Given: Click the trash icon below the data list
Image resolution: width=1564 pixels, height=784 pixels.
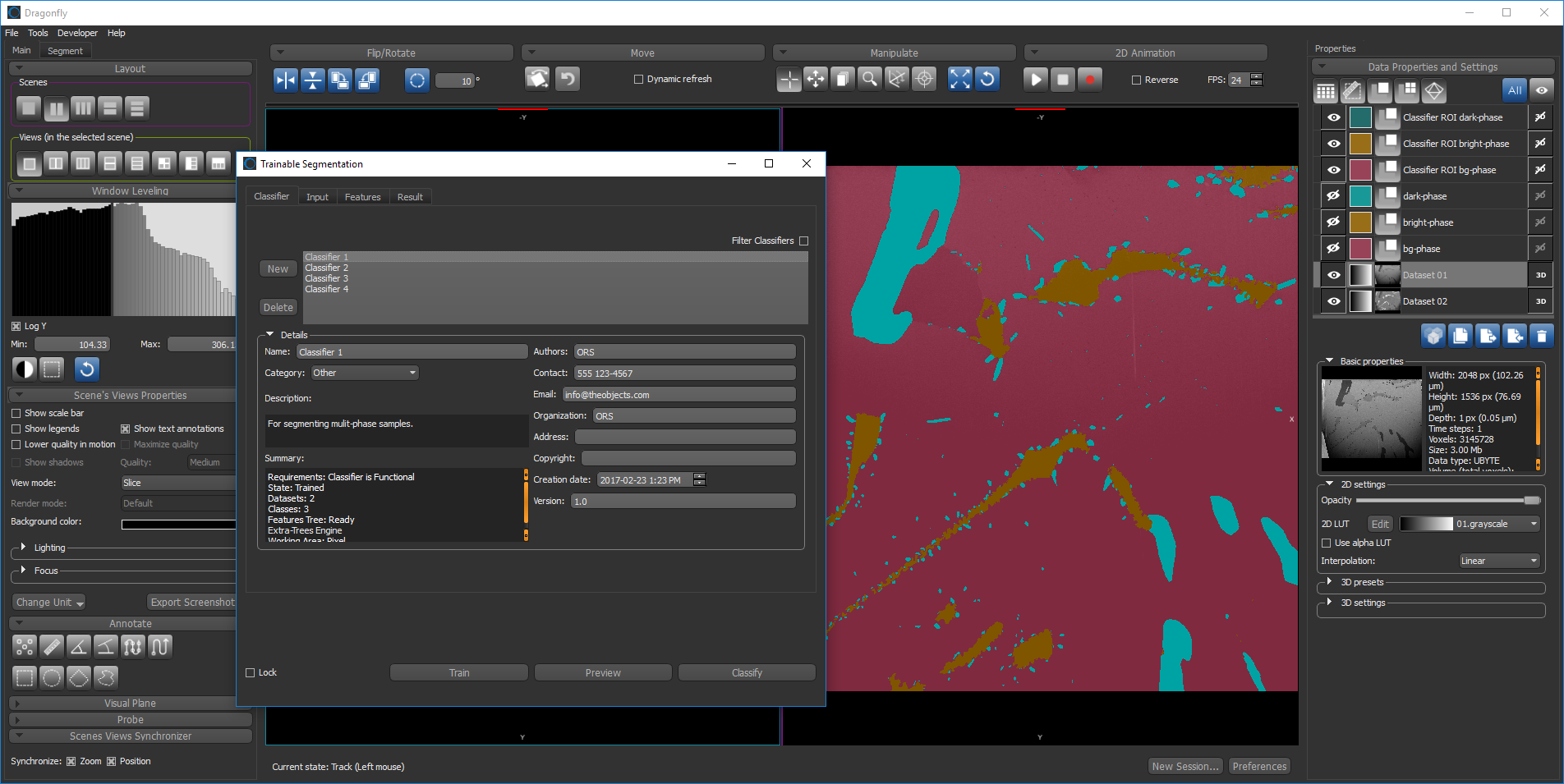Looking at the screenshot, I should tap(1541, 336).
